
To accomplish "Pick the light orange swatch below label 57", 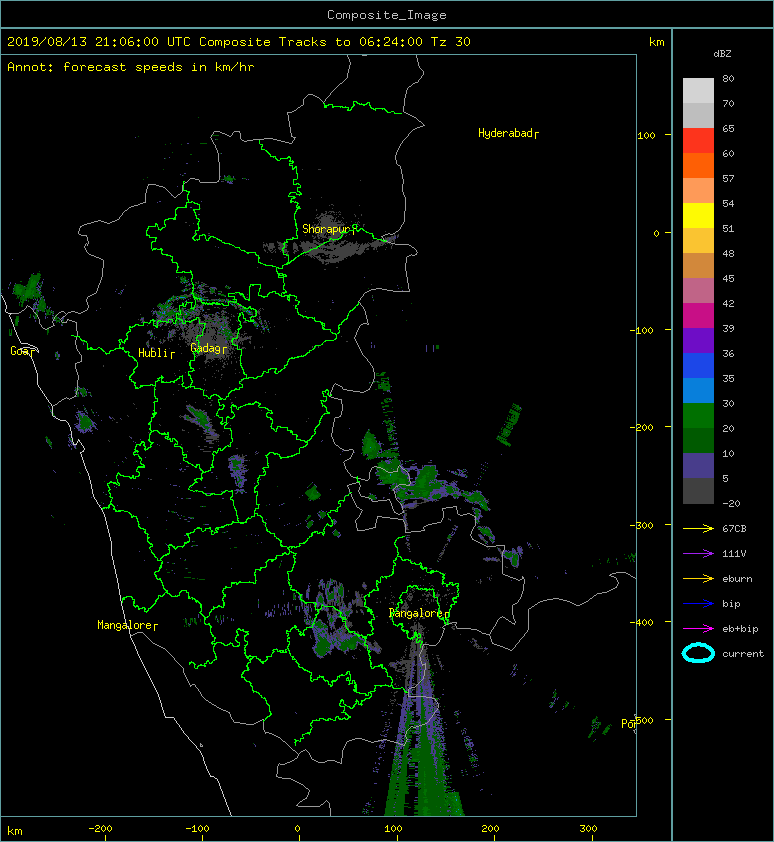I will point(698,191).
